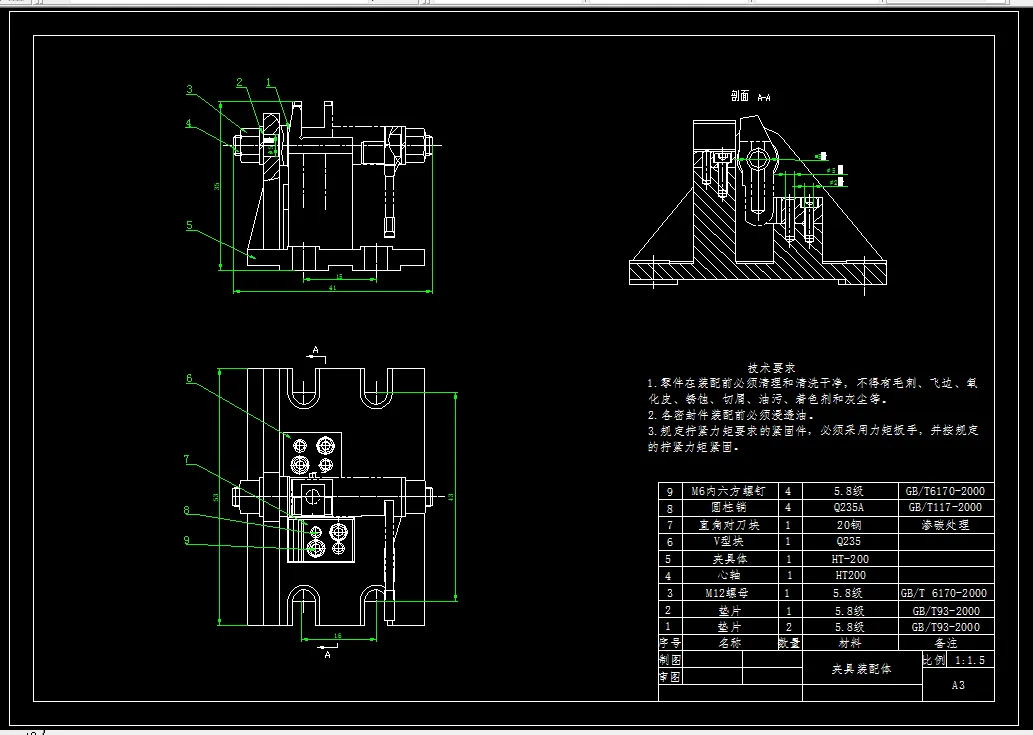
Task: Click the 'GB/T 6170-2000' remark of M12螺母 row
Action: (x=945, y=593)
